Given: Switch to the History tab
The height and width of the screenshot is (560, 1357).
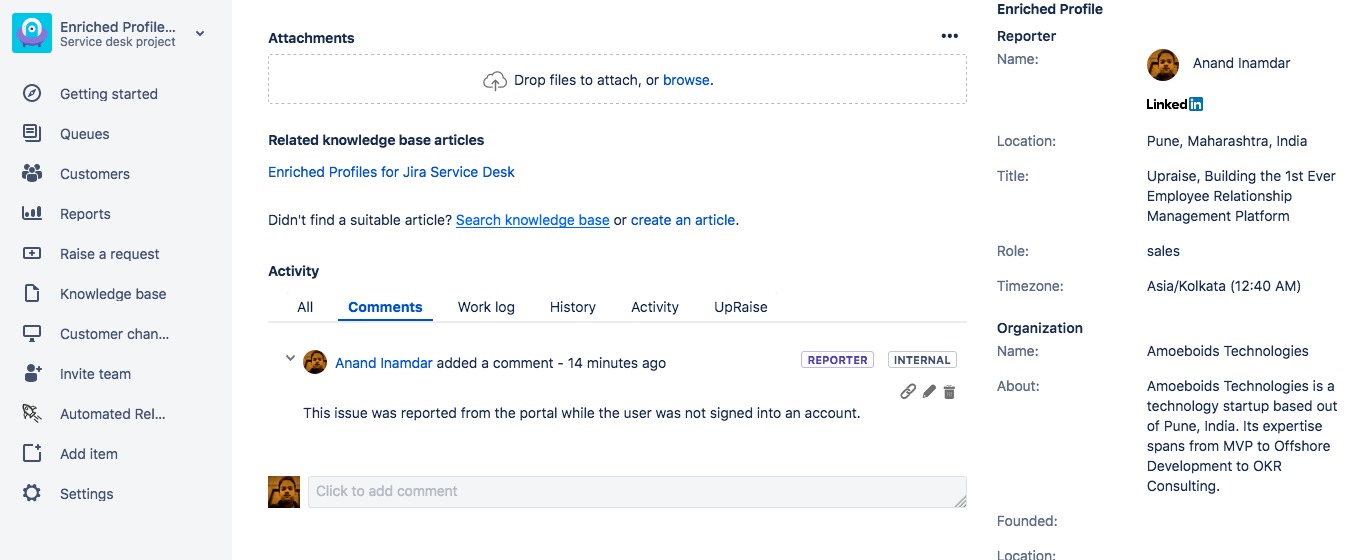Looking at the screenshot, I should (x=573, y=307).
